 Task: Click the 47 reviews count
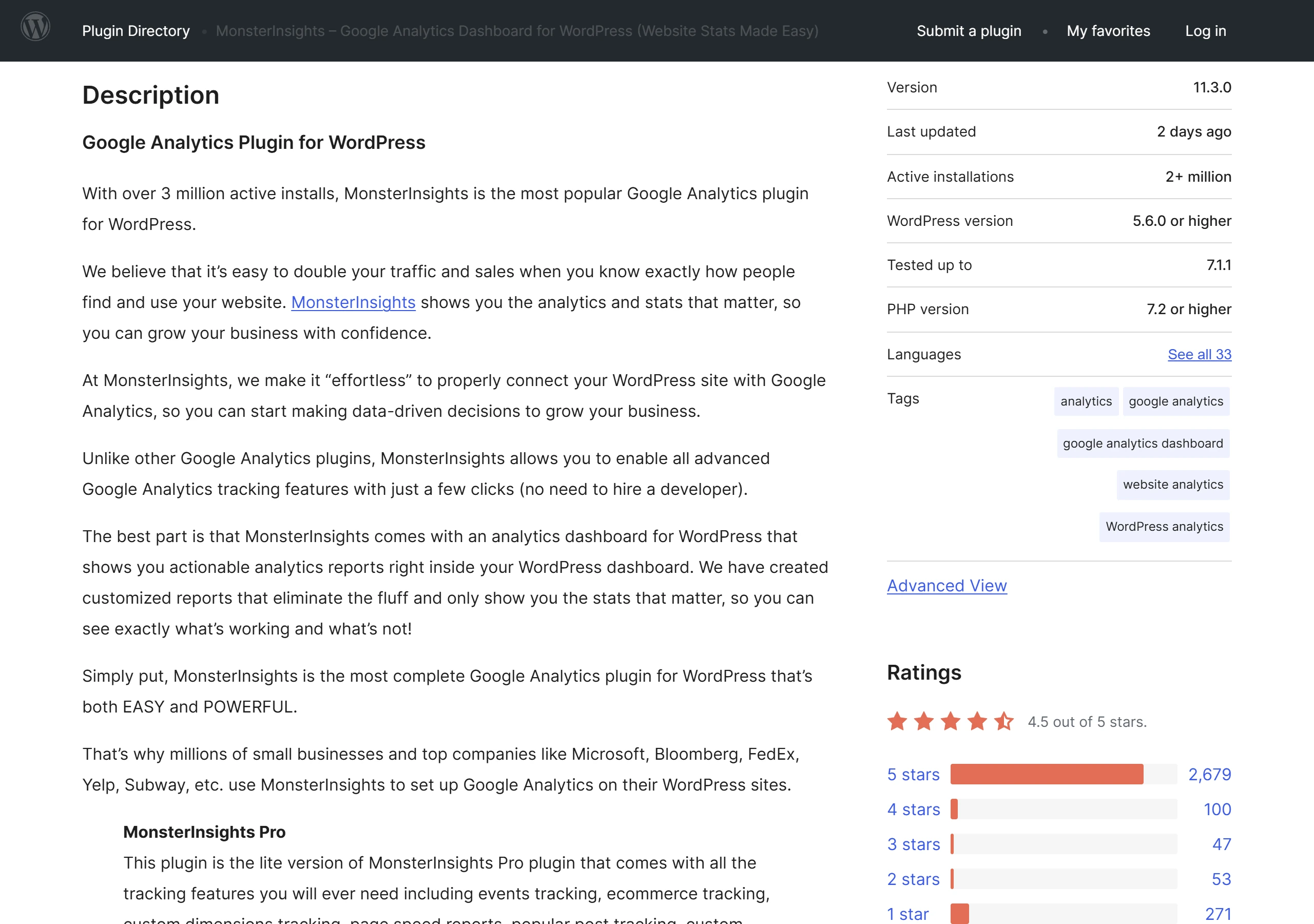(1221, 844)
